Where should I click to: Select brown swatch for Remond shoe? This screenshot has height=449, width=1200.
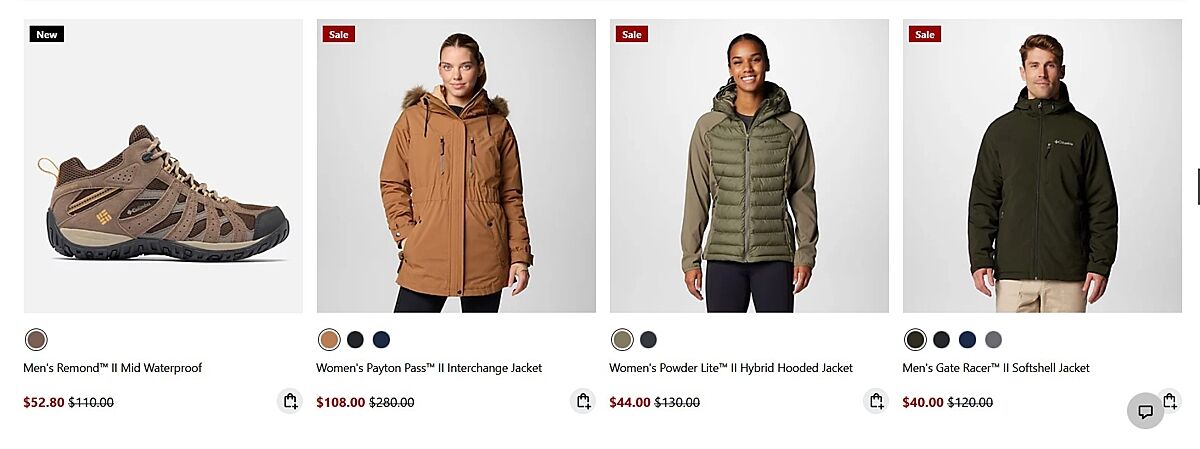(x=36, y=340)
